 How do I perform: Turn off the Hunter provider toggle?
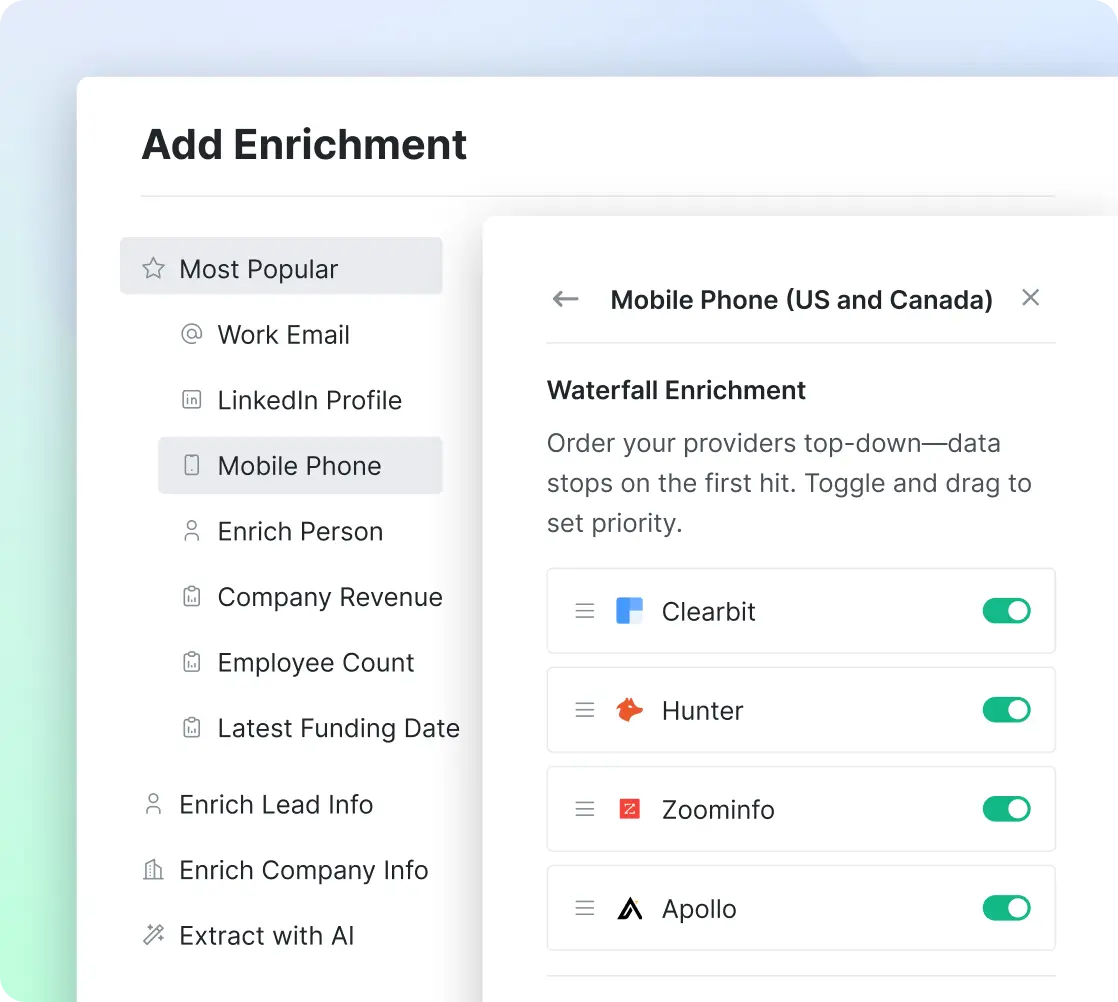[x=1006, y=710]
